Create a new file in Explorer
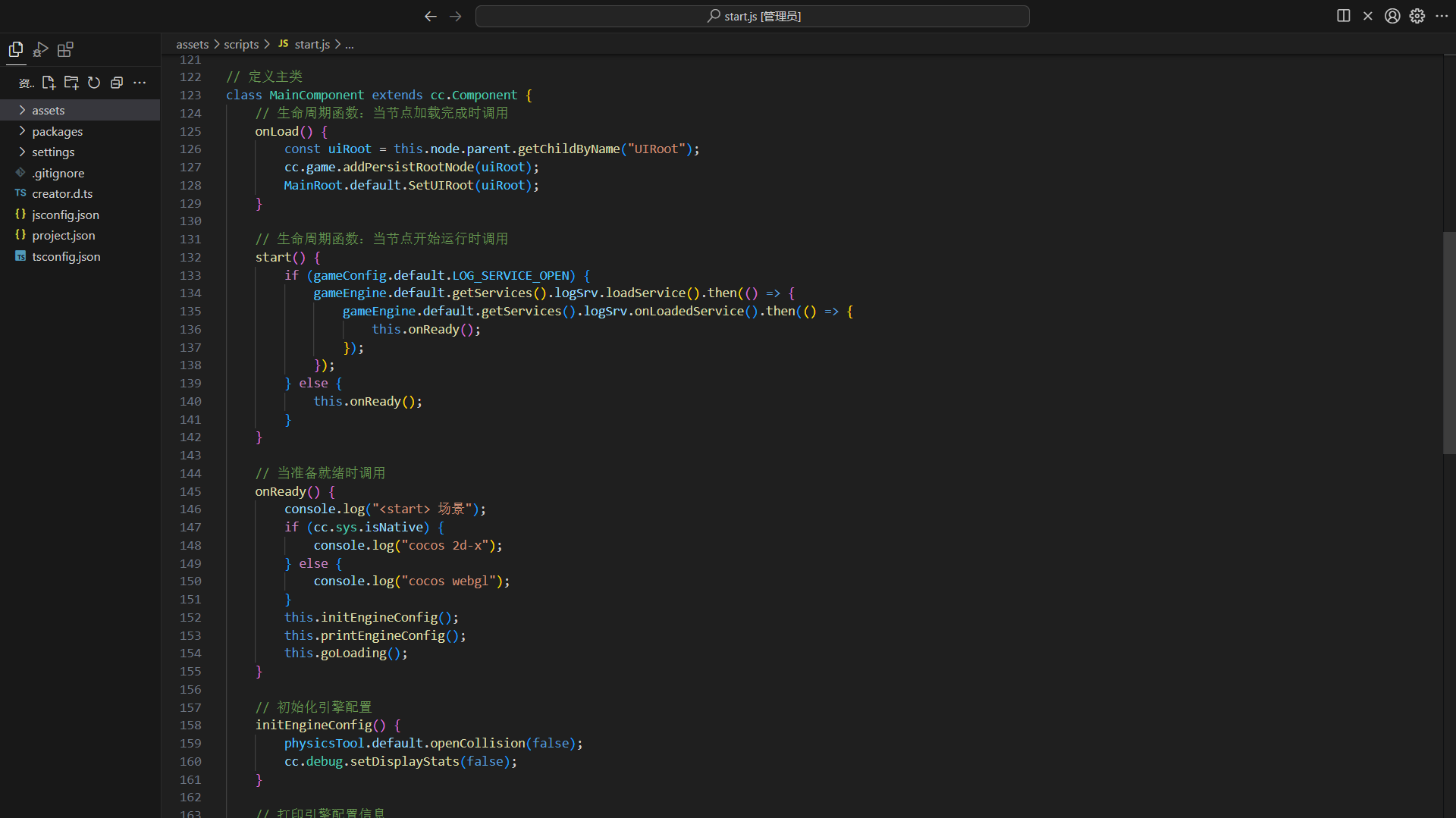 click(49, 83)
